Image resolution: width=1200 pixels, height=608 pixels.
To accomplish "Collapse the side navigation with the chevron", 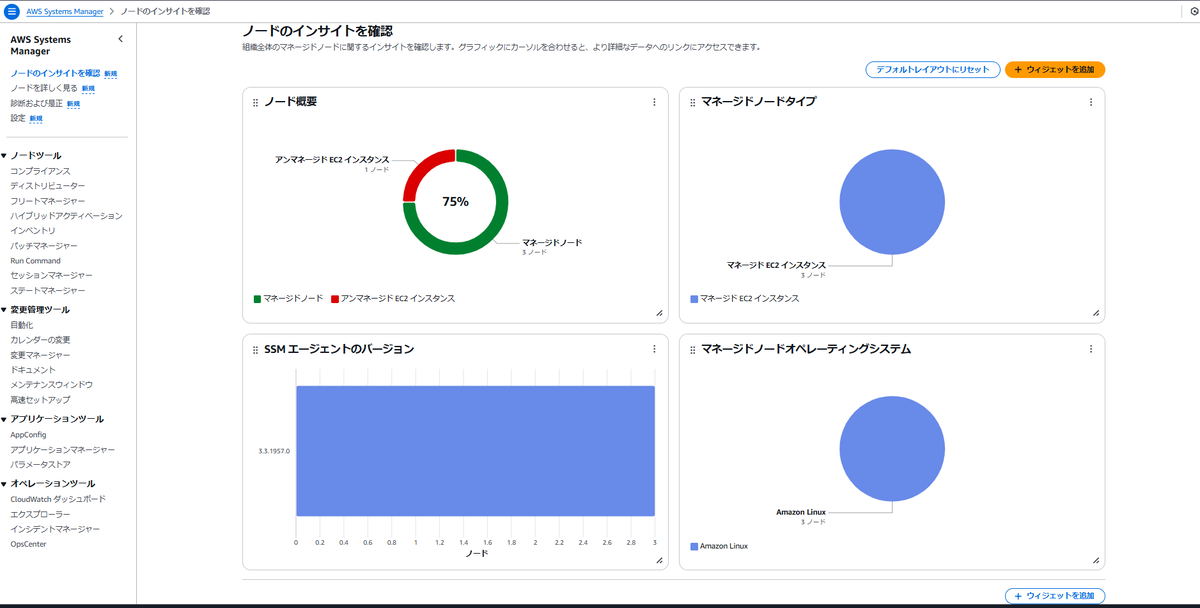I will click(x=120, y=39).
